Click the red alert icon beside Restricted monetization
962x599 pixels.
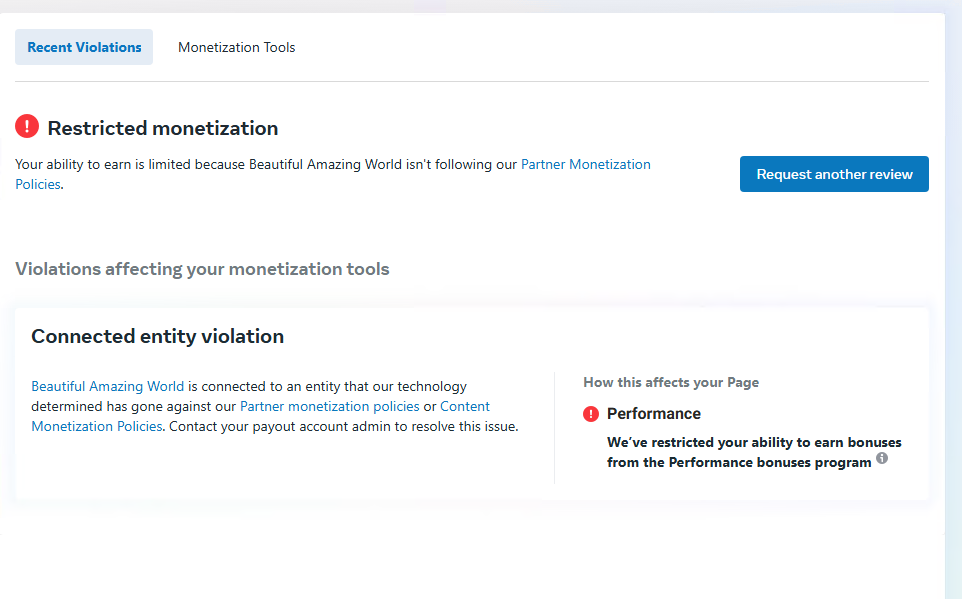coord(27,127)
